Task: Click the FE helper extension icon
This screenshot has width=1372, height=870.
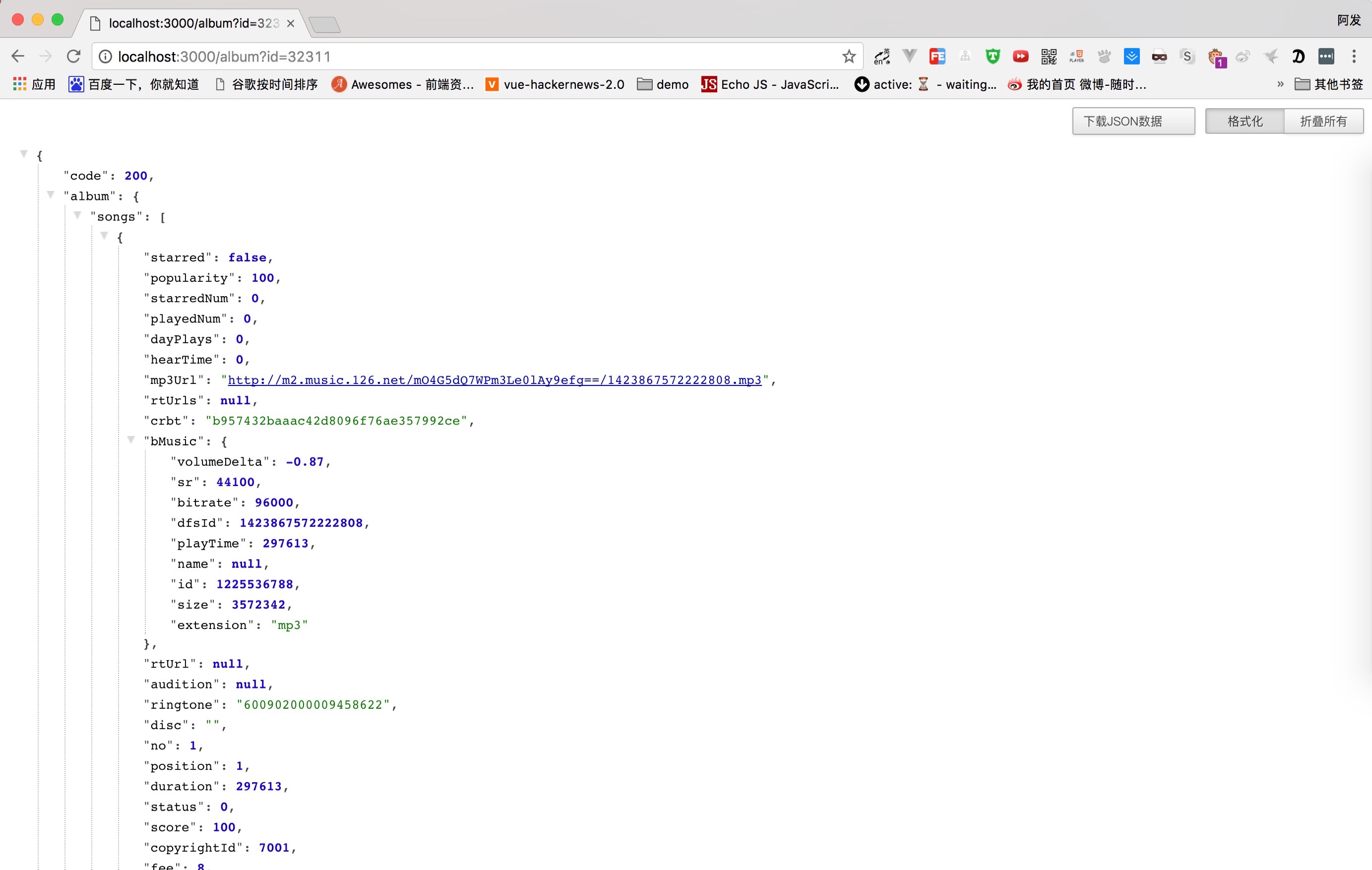Action: (x=936, y=57)
